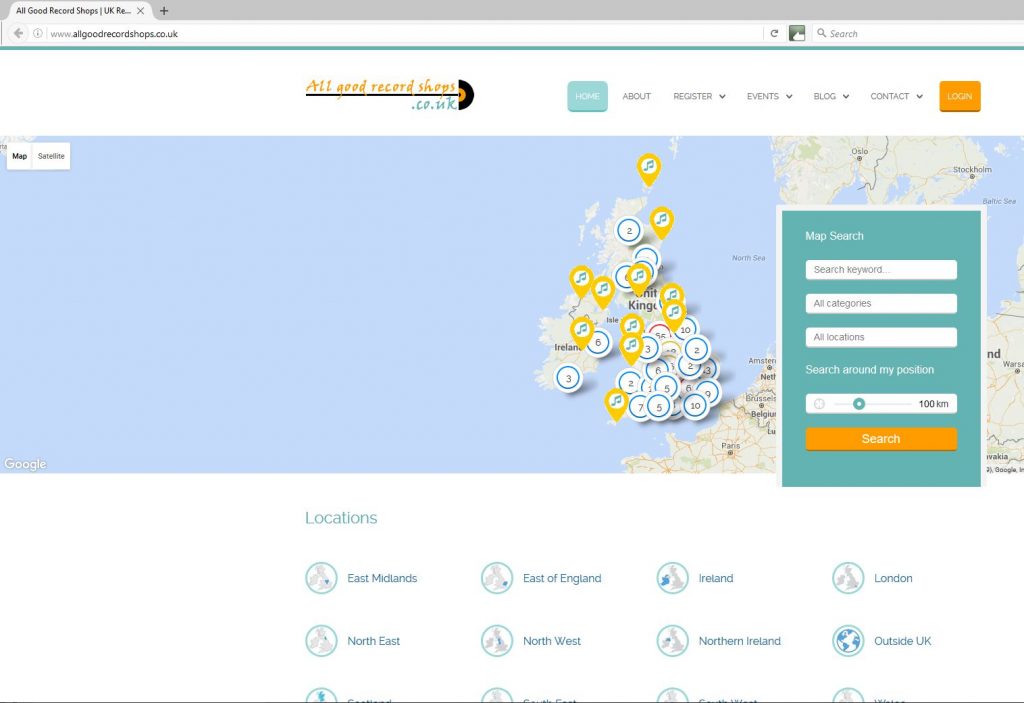Click the northernmost music note map pin
1024x703 pixels.
648,169
